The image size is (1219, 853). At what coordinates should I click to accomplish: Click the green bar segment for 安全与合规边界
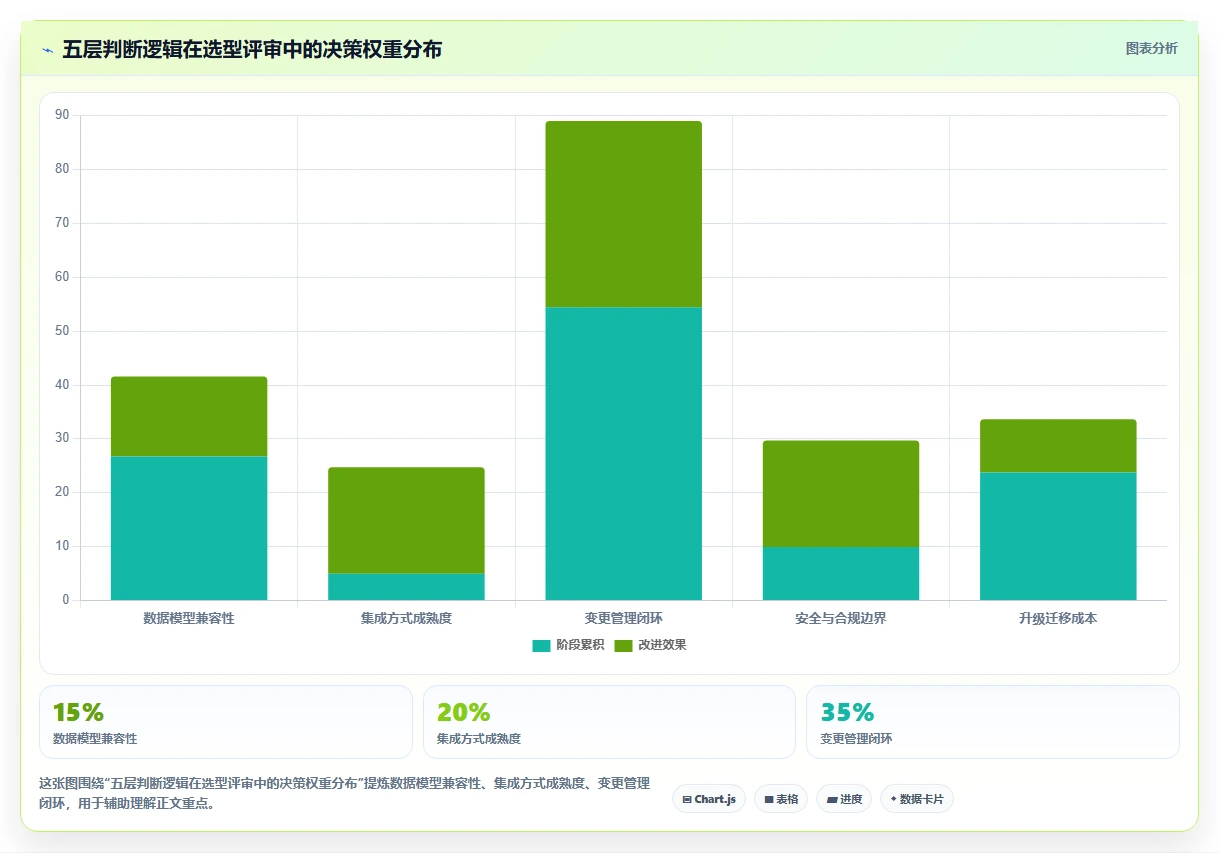point(841,494)
